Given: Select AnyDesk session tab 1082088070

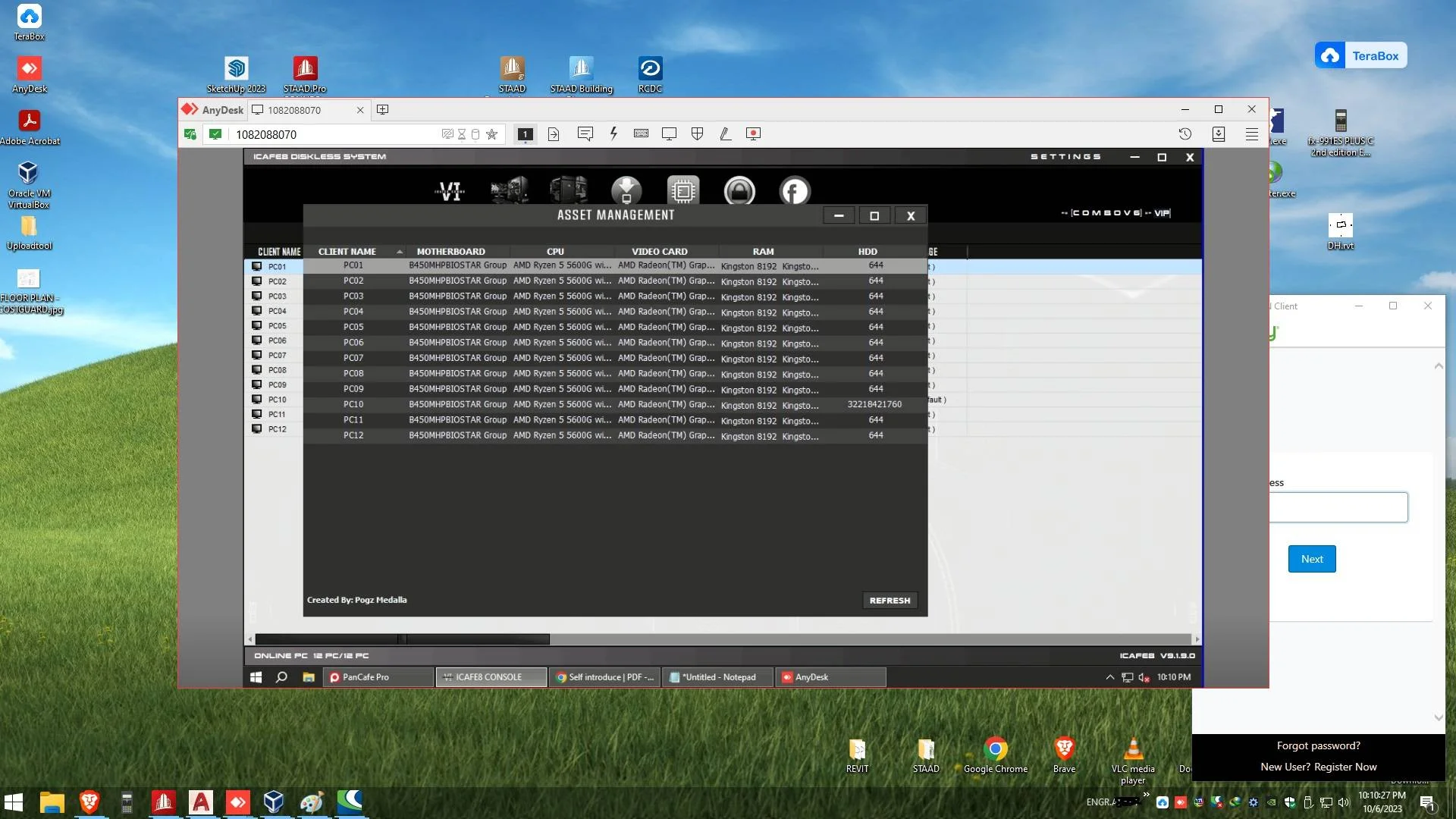Looking at the screenshot, I should point(309,110).
